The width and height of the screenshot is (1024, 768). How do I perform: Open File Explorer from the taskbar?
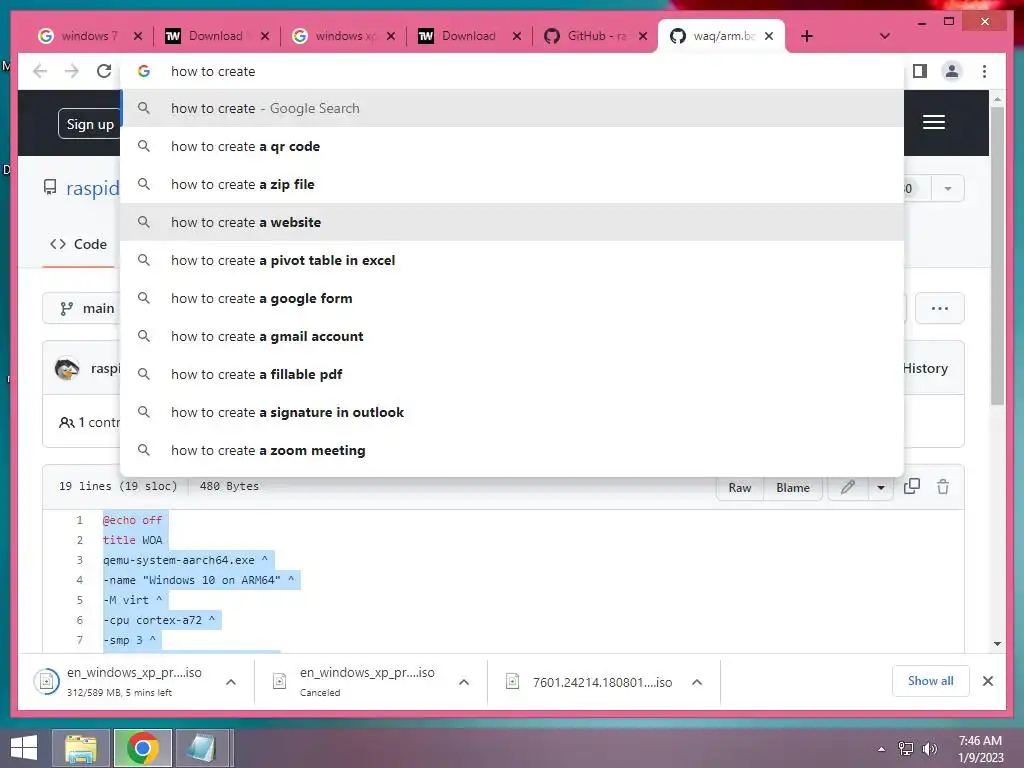pyautogui.click(x=80, y=748)
